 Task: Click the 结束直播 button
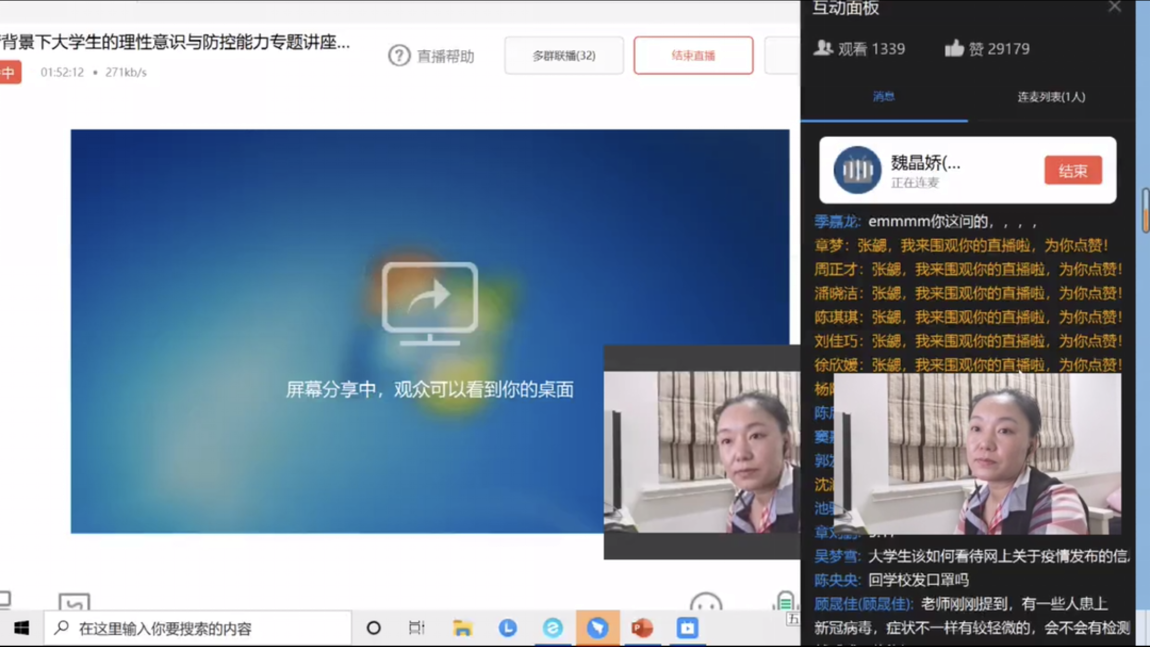coord(693,56)
